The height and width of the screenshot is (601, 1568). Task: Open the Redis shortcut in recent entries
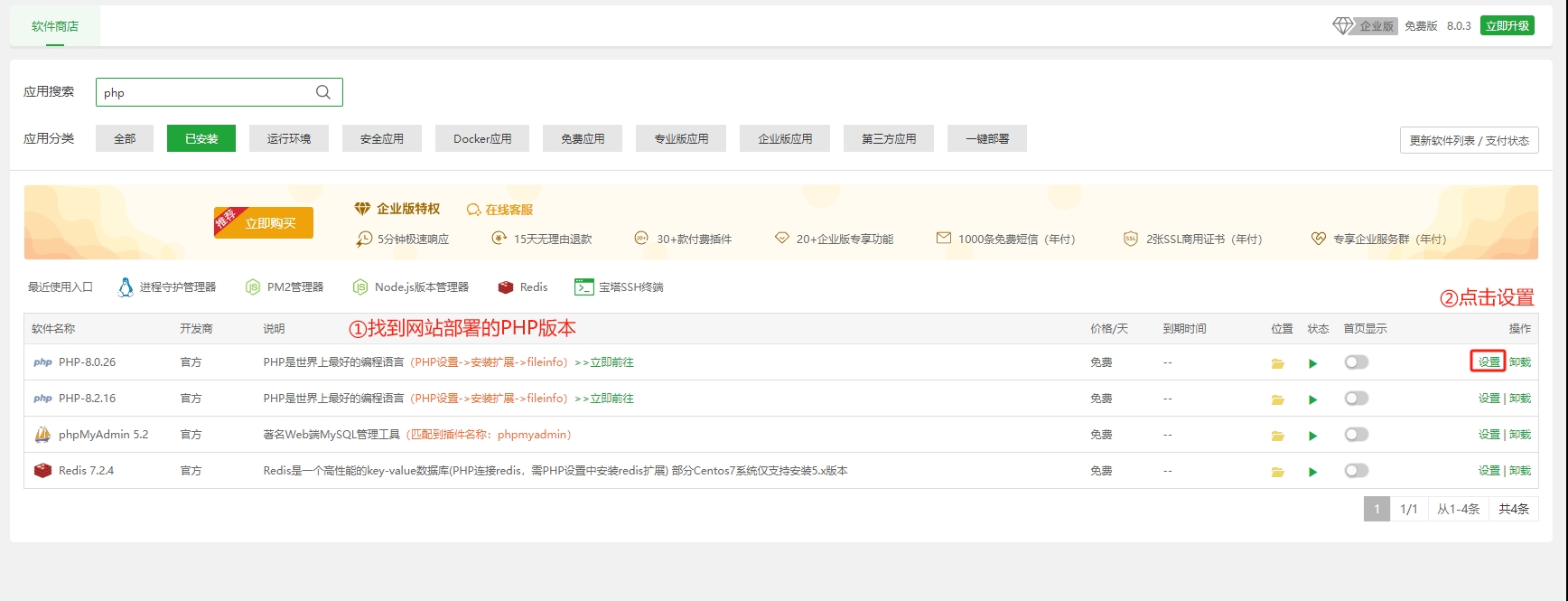click(523, 287)
